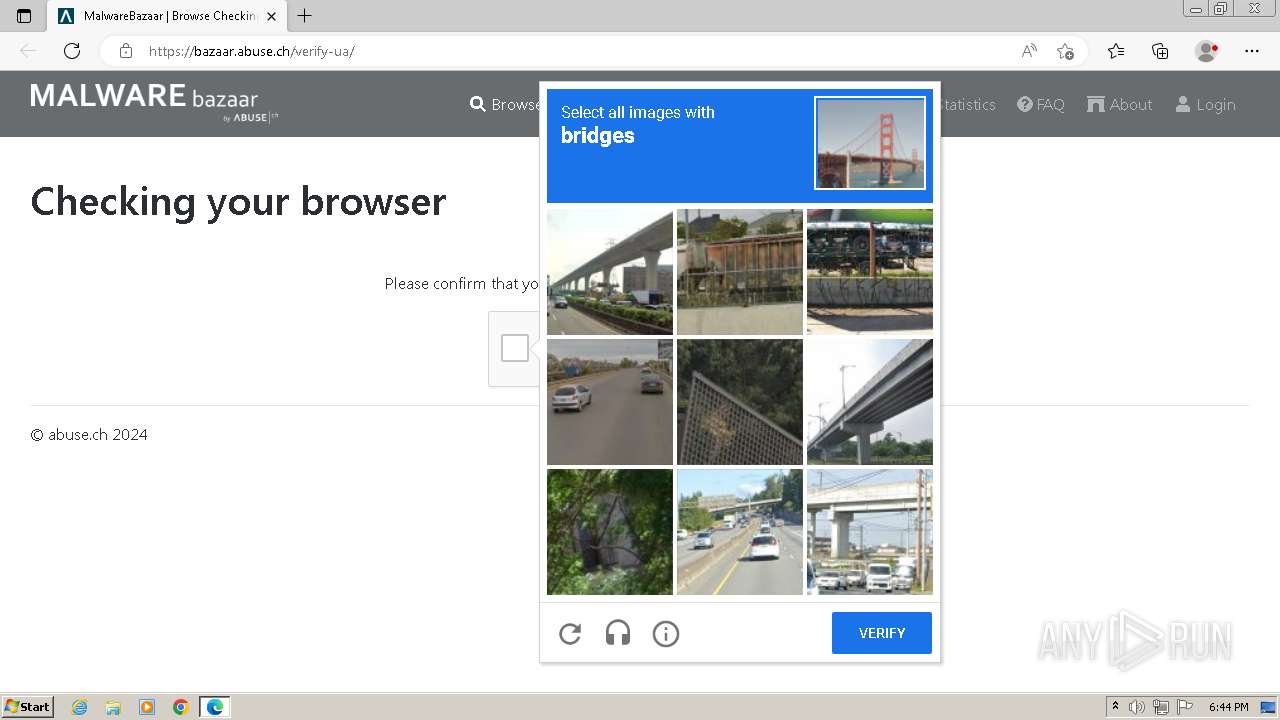
Task: Select tile showing elevated highway beside road
Action: click(610, 272)
